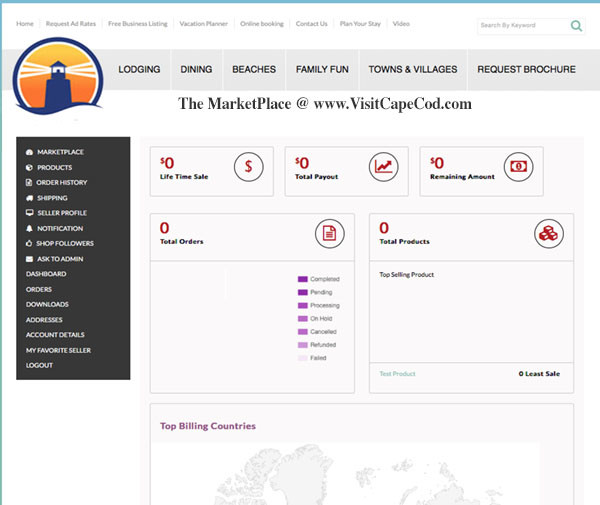The width and height of the screenshot is (600, 505).
Task: Toggle the Completed legend swatch
Action: coord(303,279)
